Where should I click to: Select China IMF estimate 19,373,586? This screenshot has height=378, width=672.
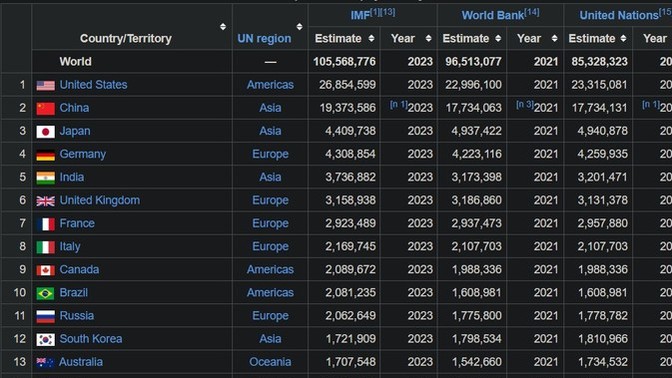click(x=348, y=108)
